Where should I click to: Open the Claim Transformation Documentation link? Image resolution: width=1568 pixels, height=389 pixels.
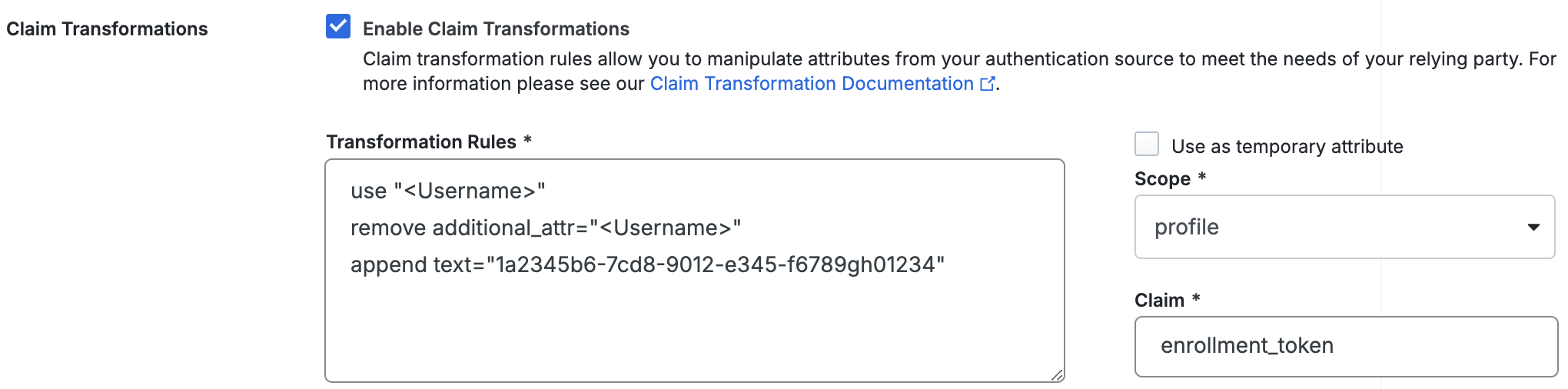pos(812,84)
